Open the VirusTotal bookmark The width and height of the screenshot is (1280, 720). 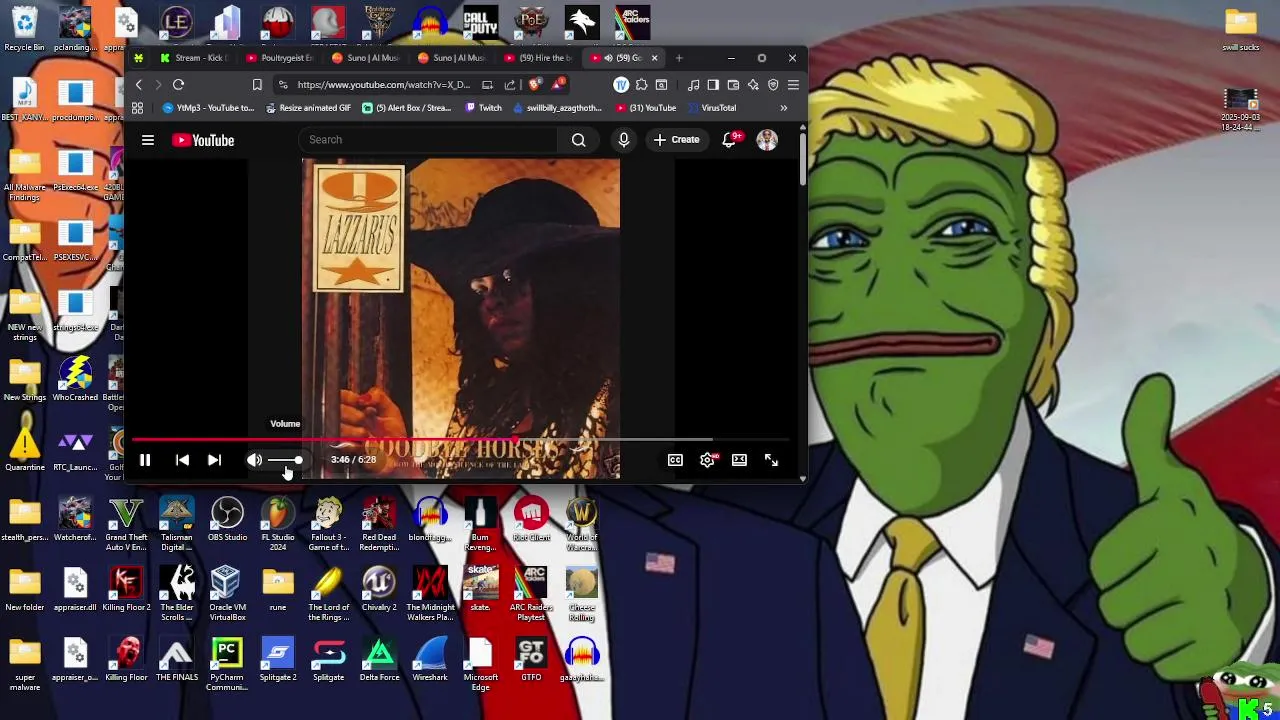click(x=711, y=108)
